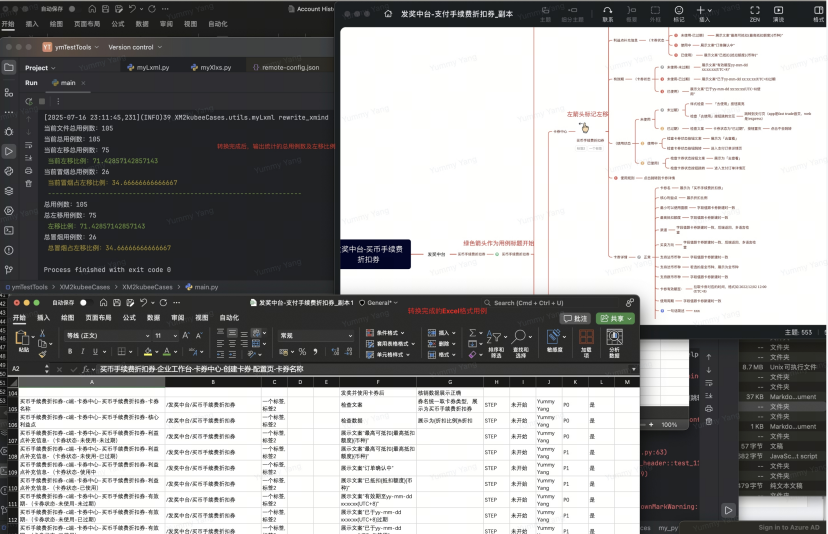Click the rerun main icon
This screenshot has width=828, height=534.
click(28, 102)
